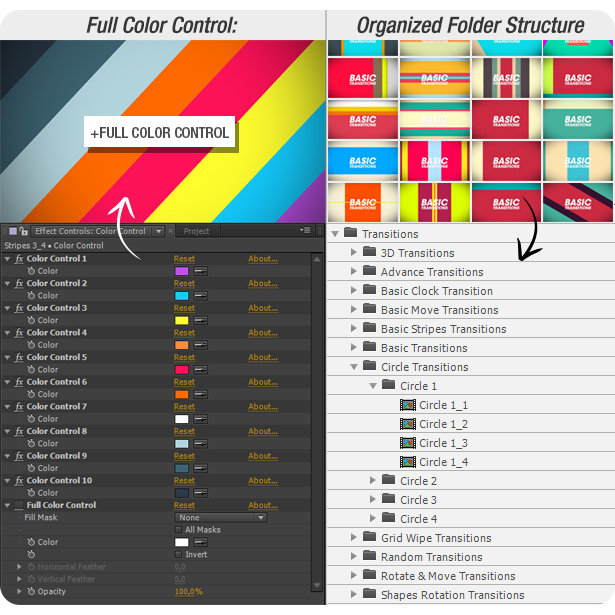The image size is (615, 615).
Task: Click the Opacity stopwatch icon
Action: click(31, 591)
